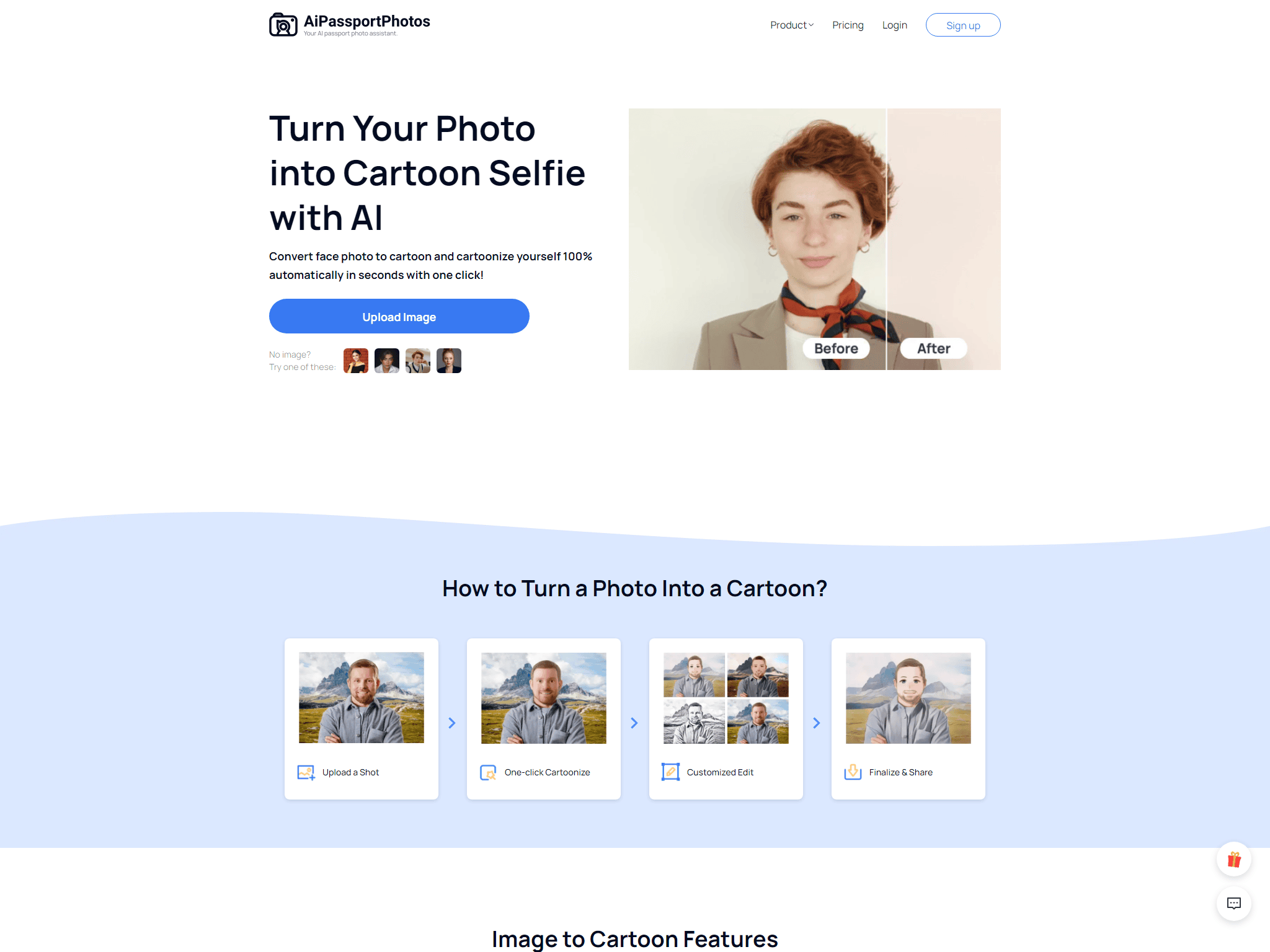This screenshot has height=952, width=1270.
Task: Select the Before label on preview
Action: [836, 348]
